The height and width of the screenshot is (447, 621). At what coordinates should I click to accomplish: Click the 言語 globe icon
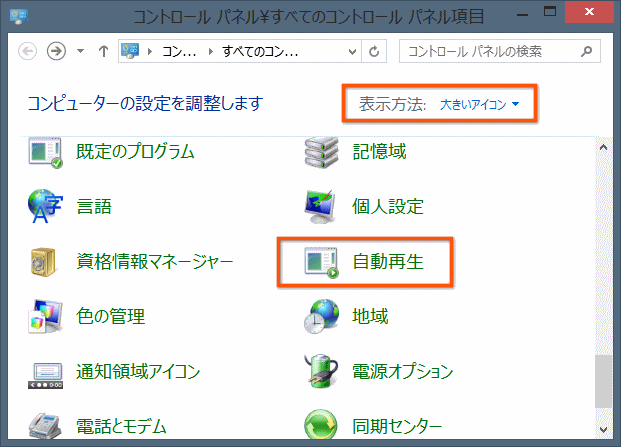tap(46, 207)
